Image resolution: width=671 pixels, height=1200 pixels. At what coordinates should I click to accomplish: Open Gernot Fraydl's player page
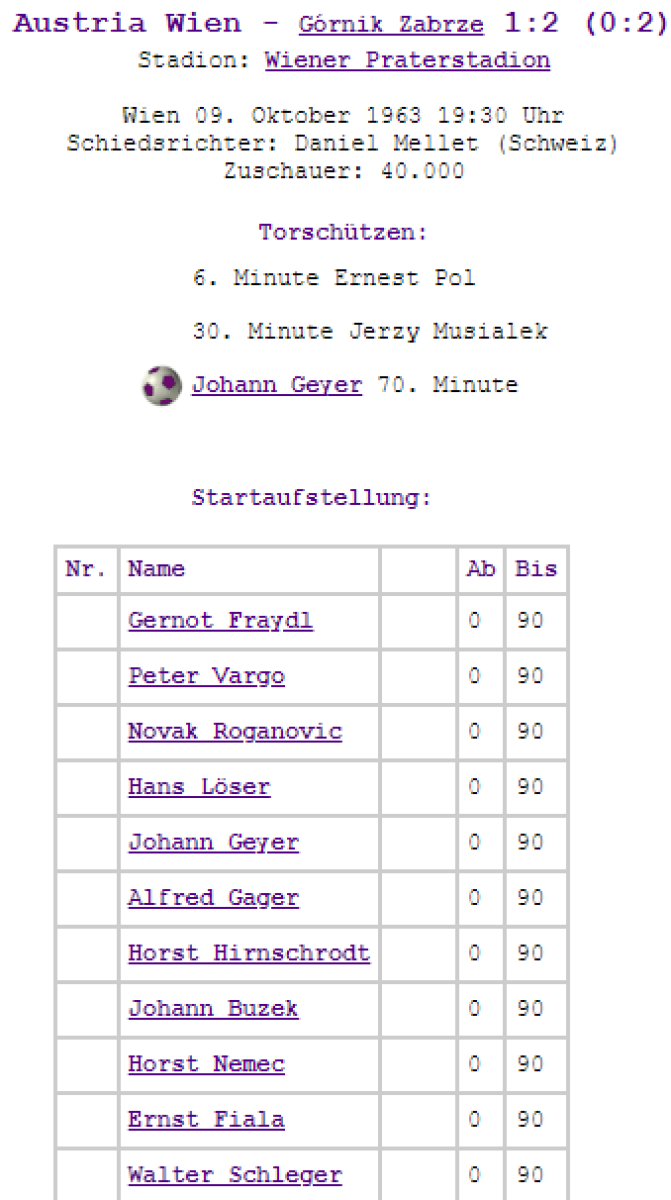220,621
